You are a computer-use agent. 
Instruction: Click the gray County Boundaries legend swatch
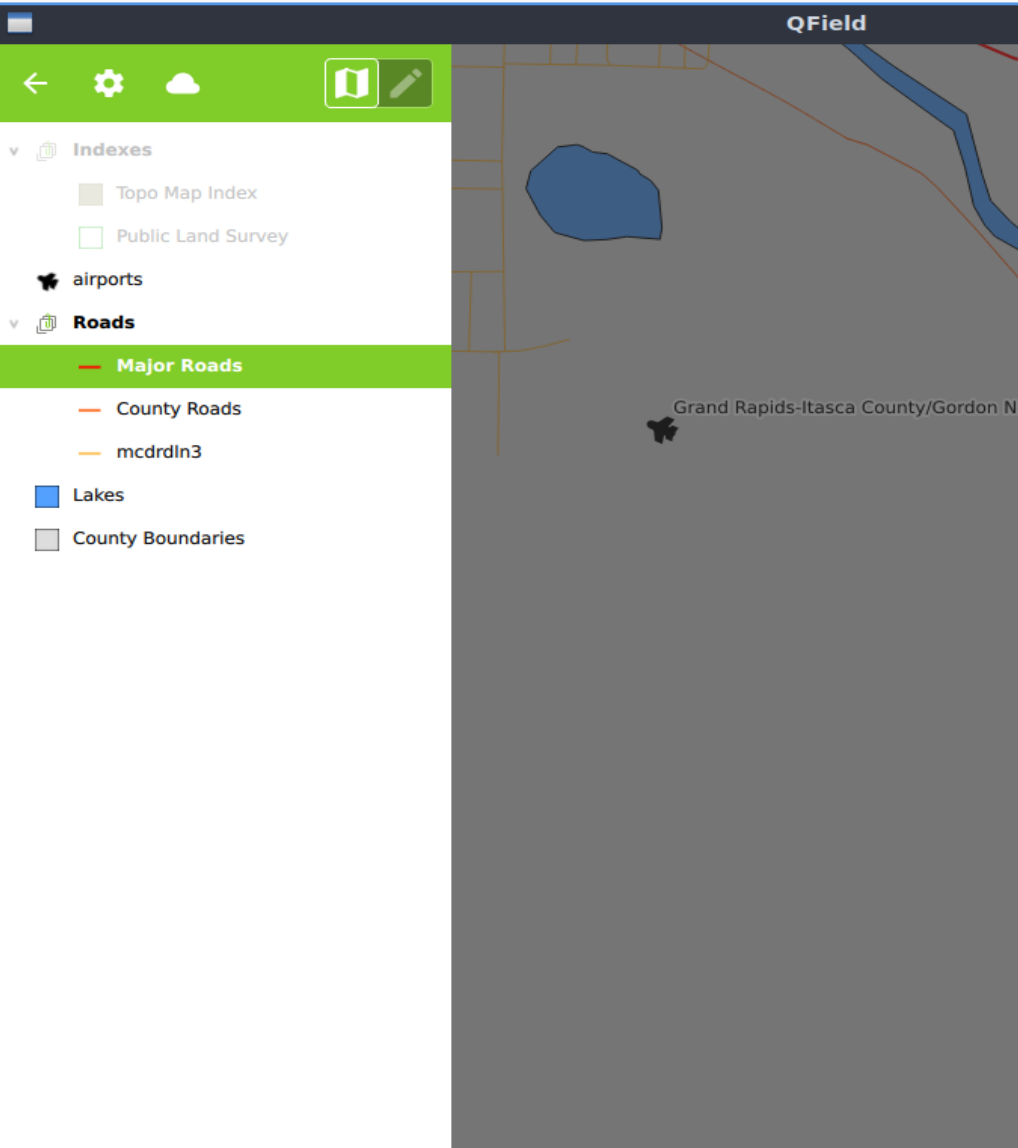point(47,540)
